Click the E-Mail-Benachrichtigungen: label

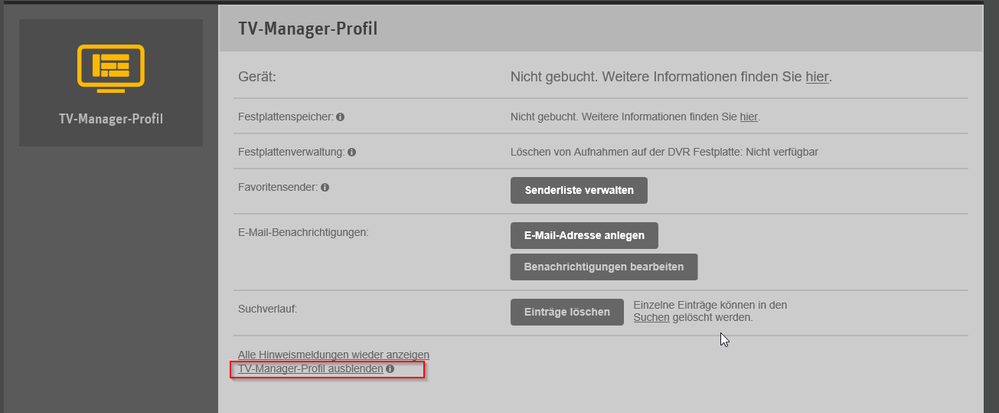click(x=303, y=232)
